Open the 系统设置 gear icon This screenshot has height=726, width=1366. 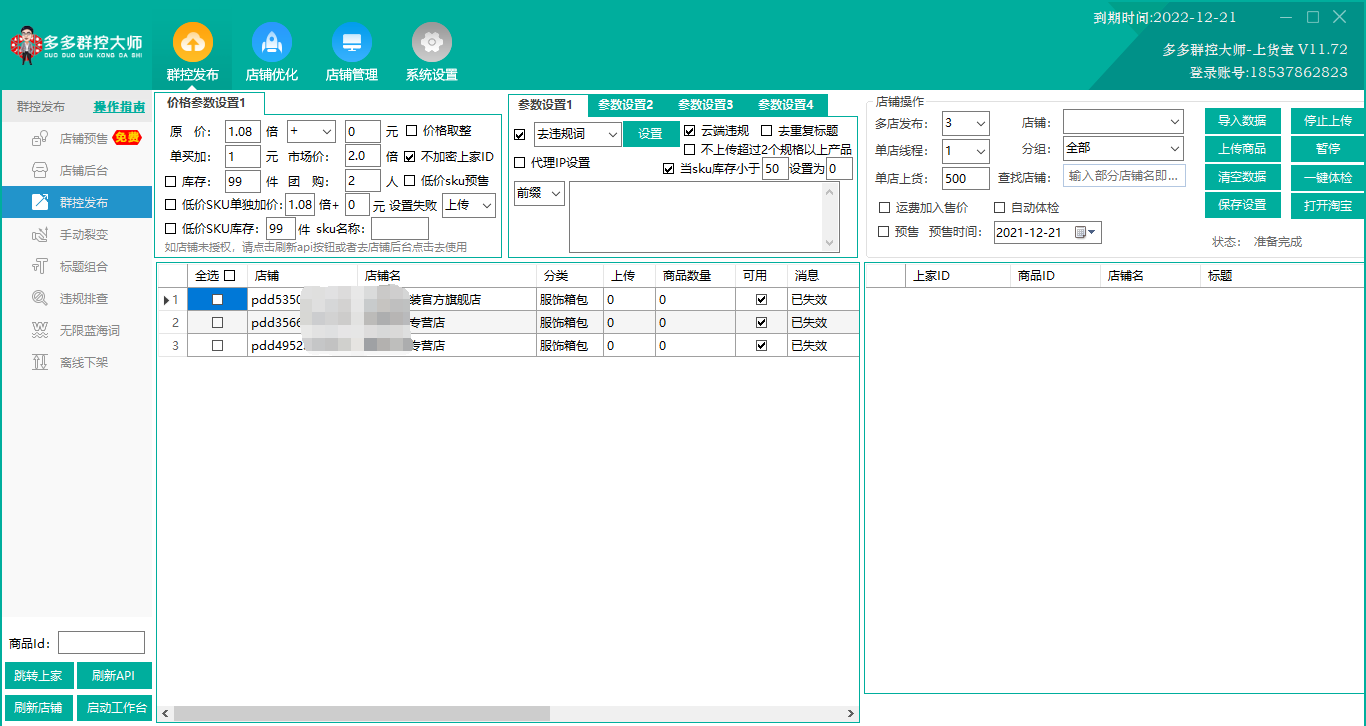click(x=431, y=43)
